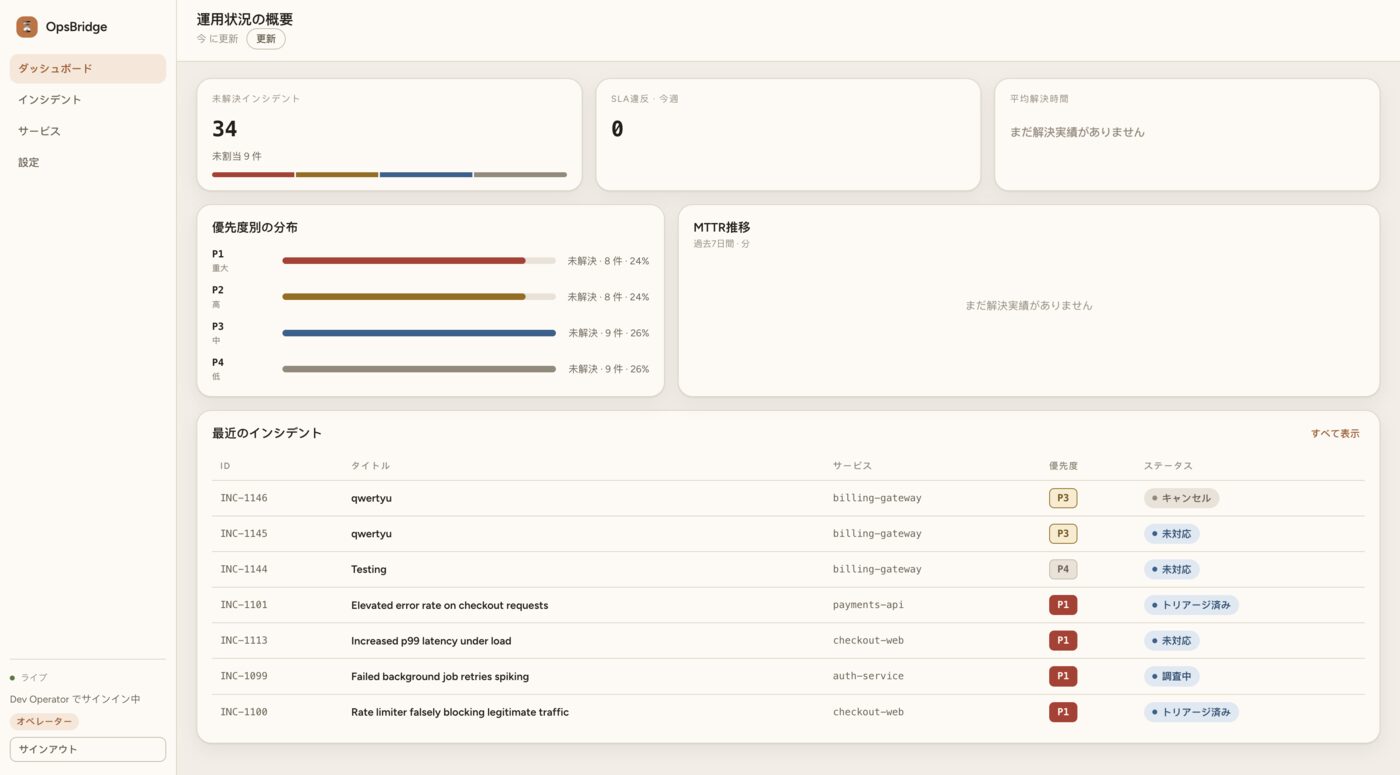Open the すべて表示 link
This screenshot has width=1400, height=775.
point(1335,434)
